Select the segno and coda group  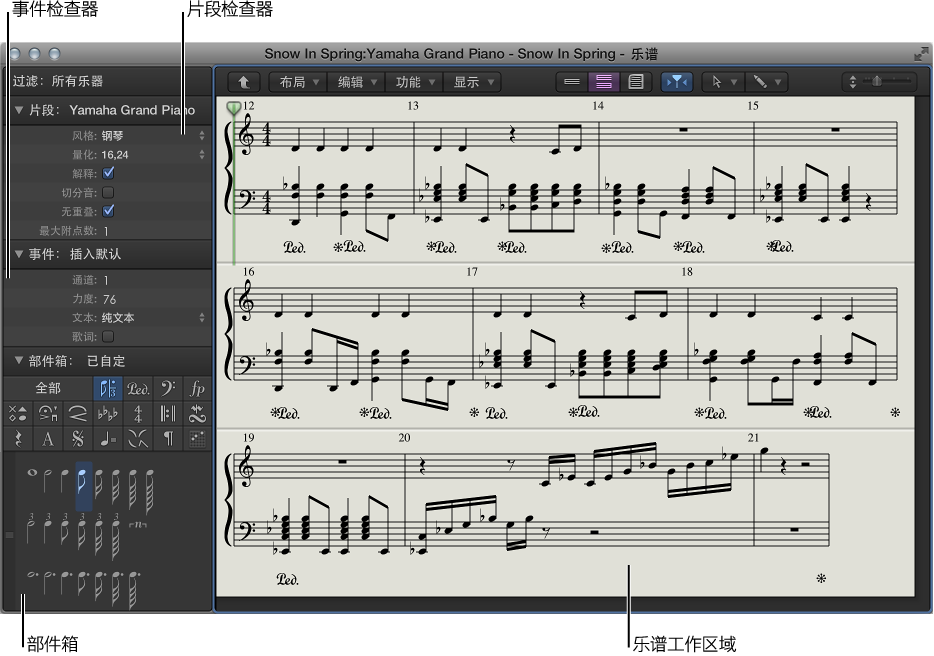coord(77,439)
